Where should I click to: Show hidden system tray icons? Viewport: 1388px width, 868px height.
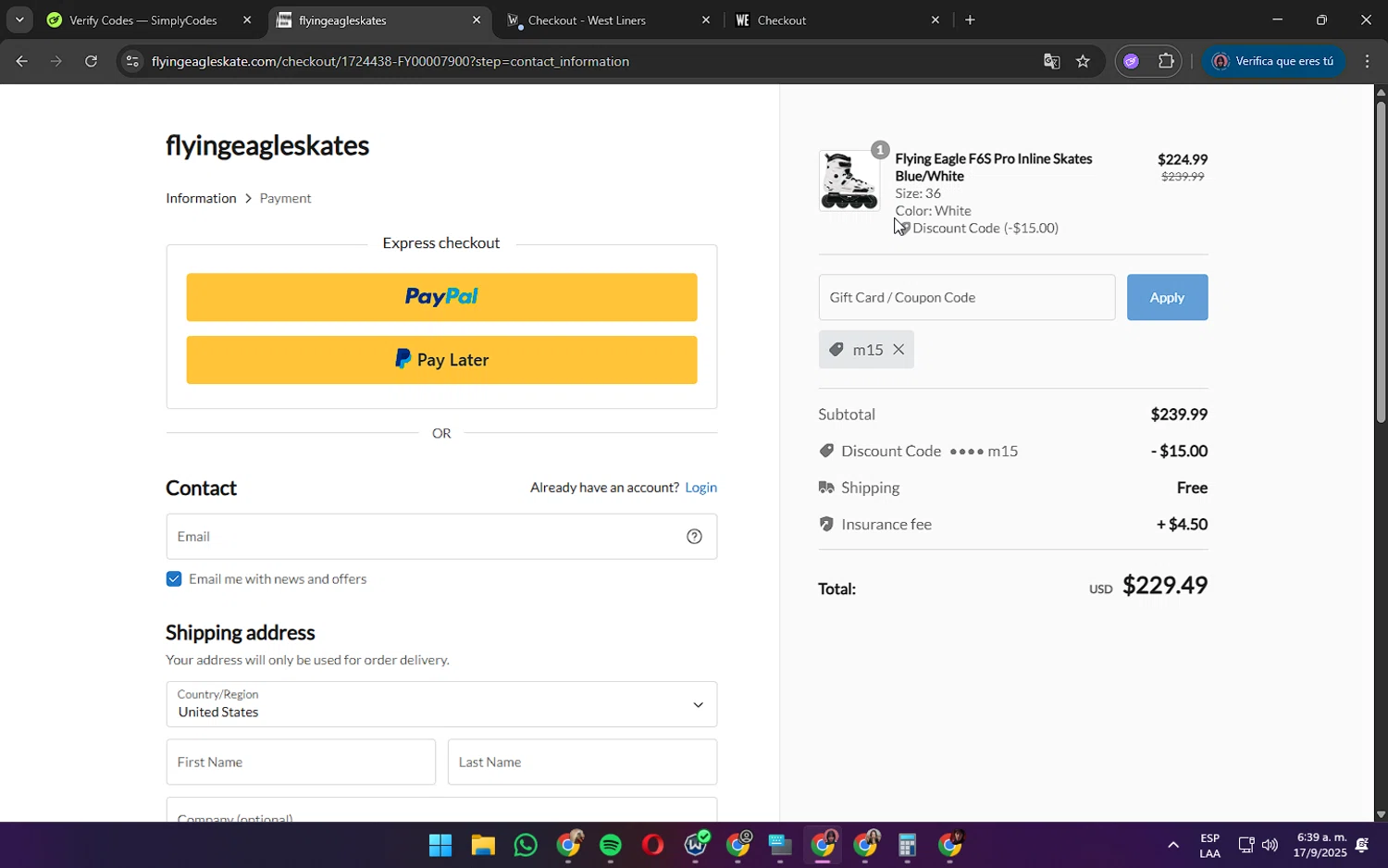point(1172,845)
